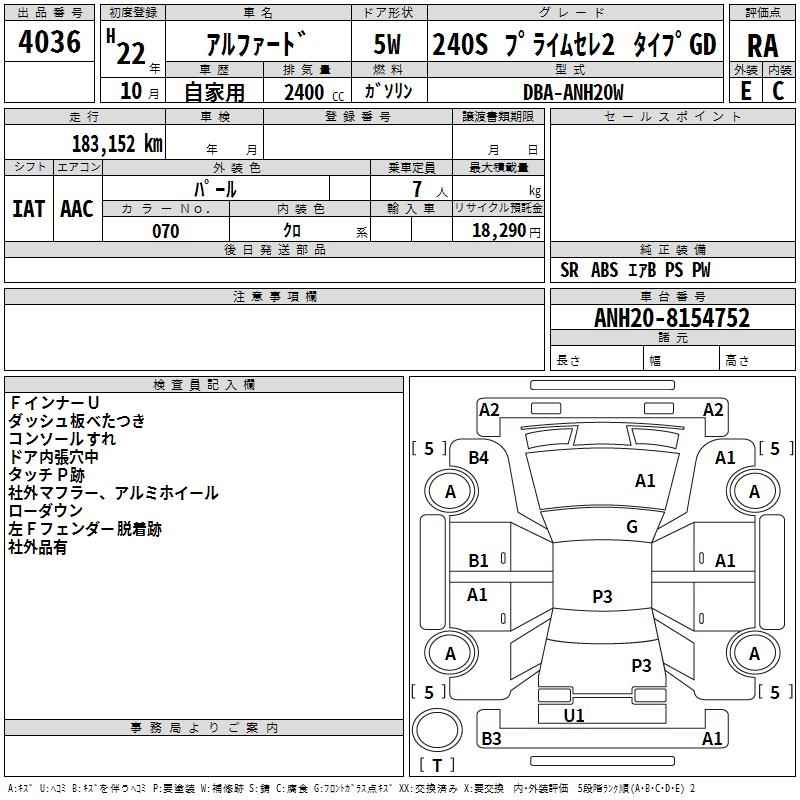Click the note コンソールすれ

[x=62, y=438]
